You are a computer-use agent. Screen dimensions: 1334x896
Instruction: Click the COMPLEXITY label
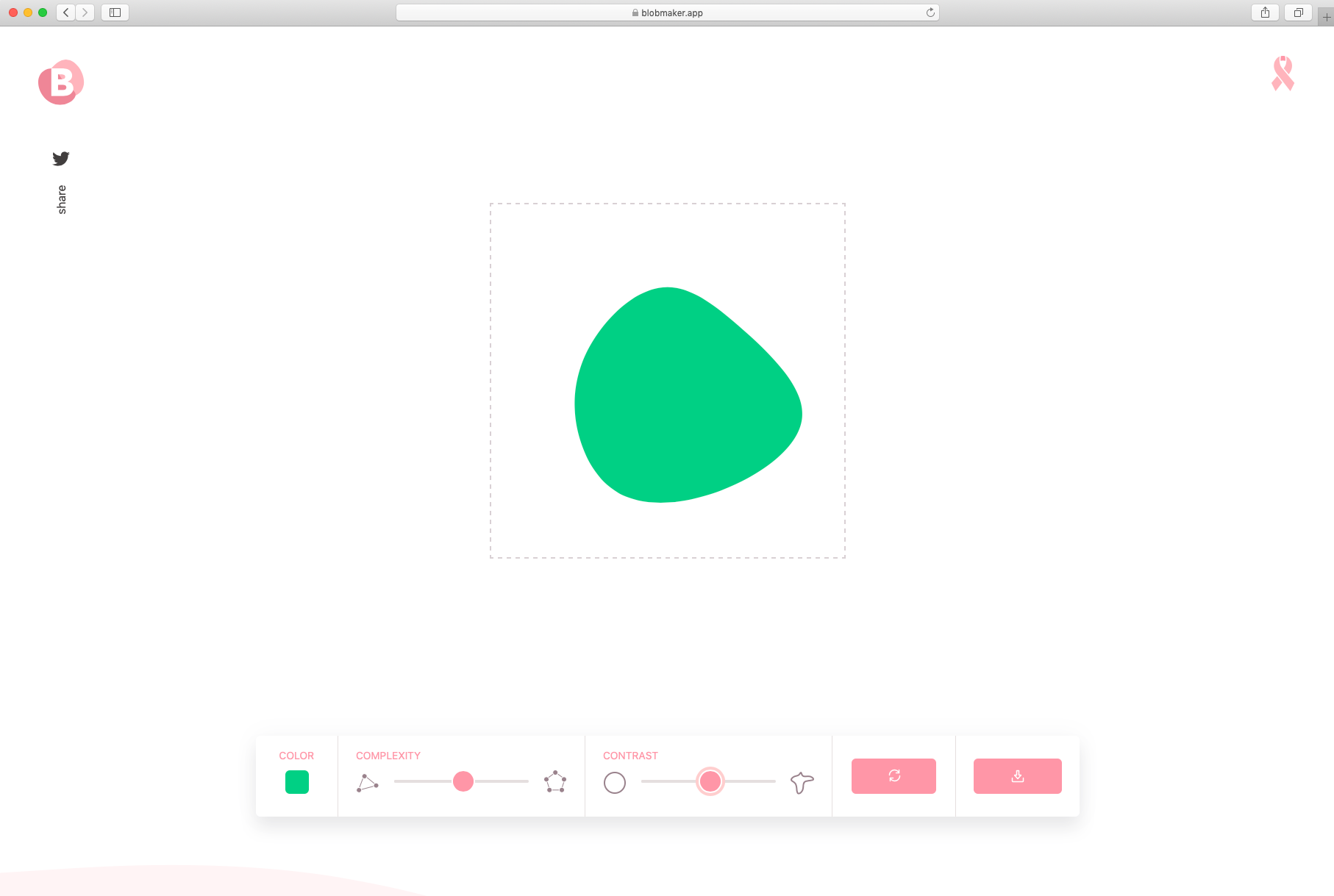click(388, 756)
